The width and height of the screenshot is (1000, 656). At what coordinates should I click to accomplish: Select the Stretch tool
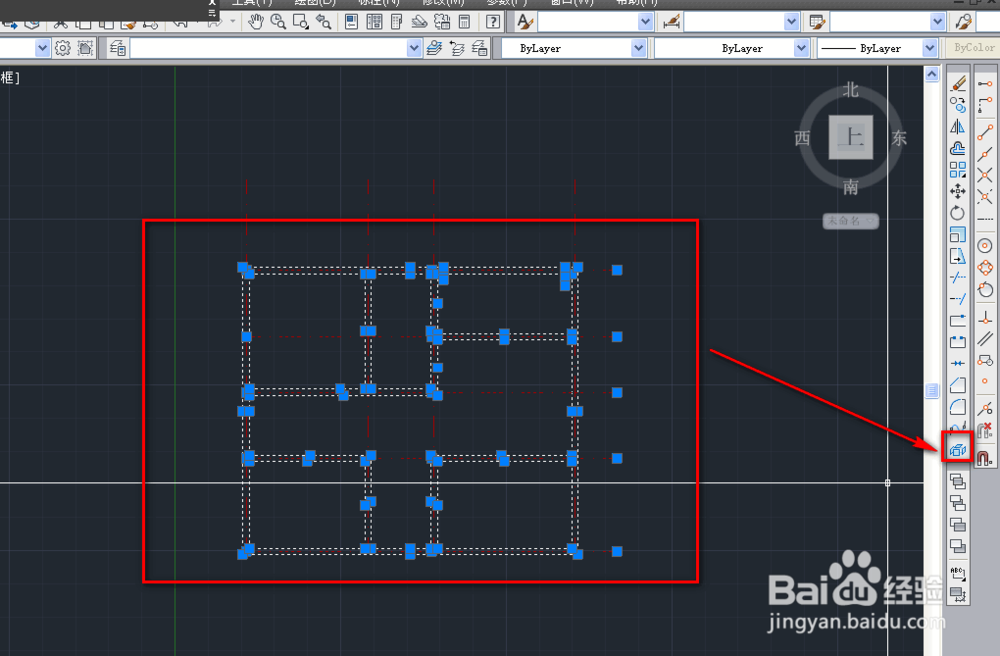click(957, 256)
